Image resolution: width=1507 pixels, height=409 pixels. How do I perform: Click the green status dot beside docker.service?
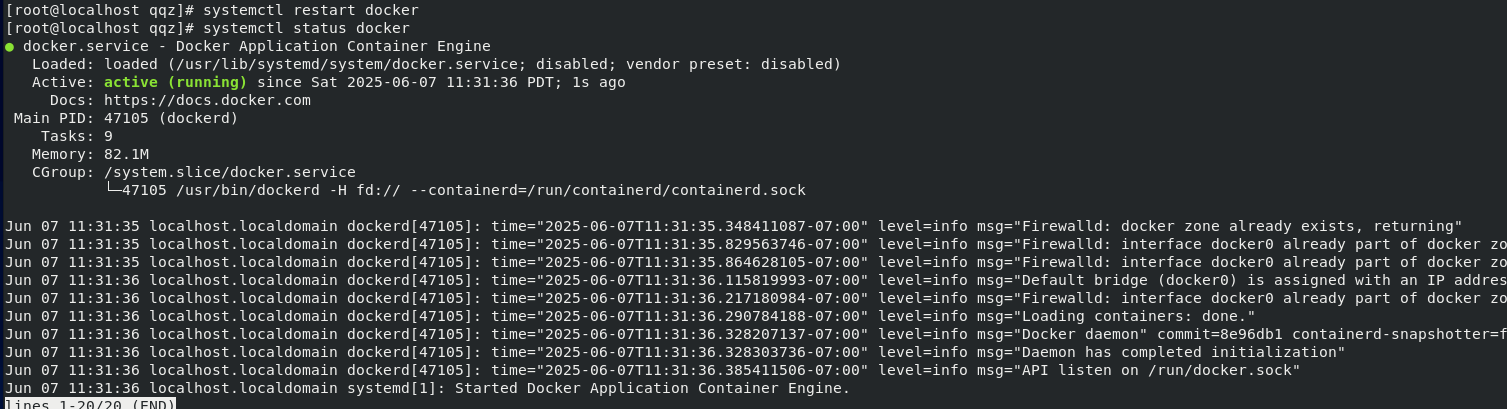(x=10, y=46)
